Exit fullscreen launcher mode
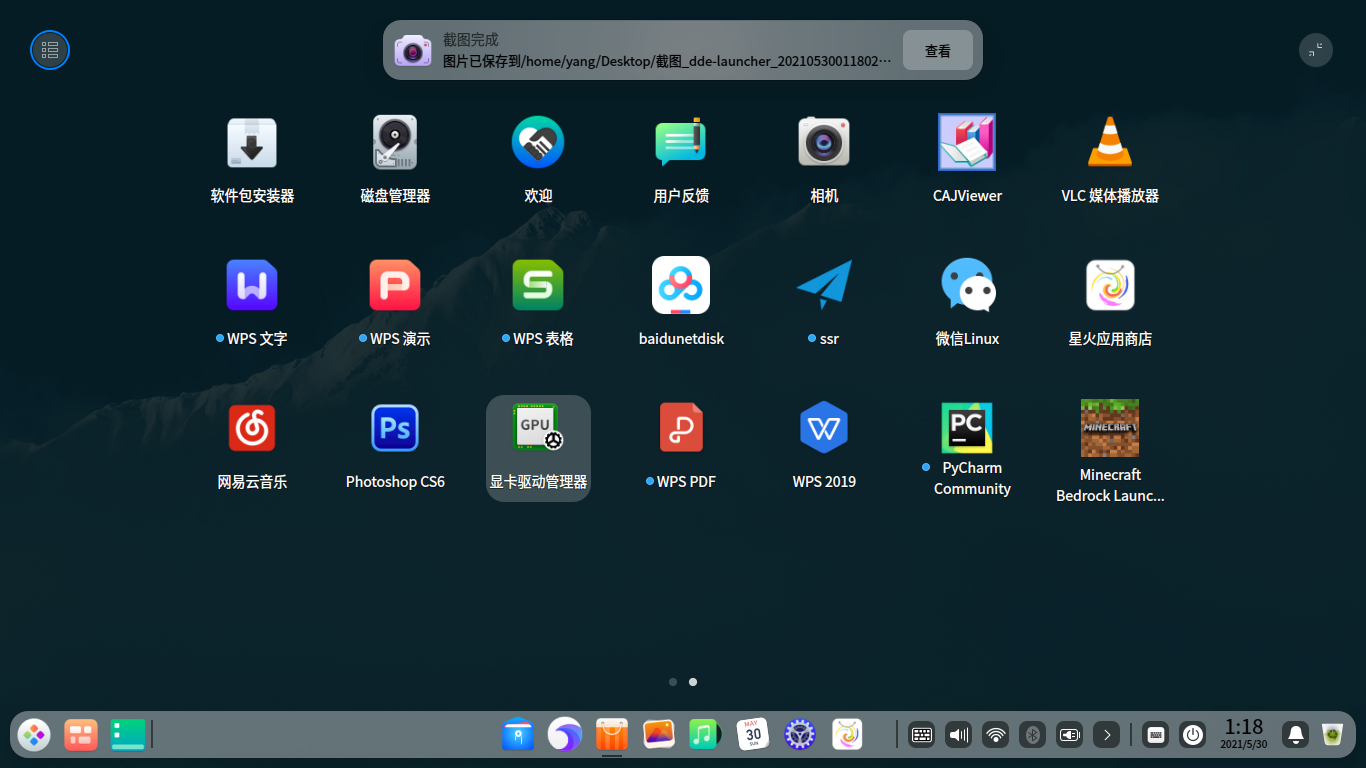Viewport: 1366px width, 768px height. (1316, 50)
